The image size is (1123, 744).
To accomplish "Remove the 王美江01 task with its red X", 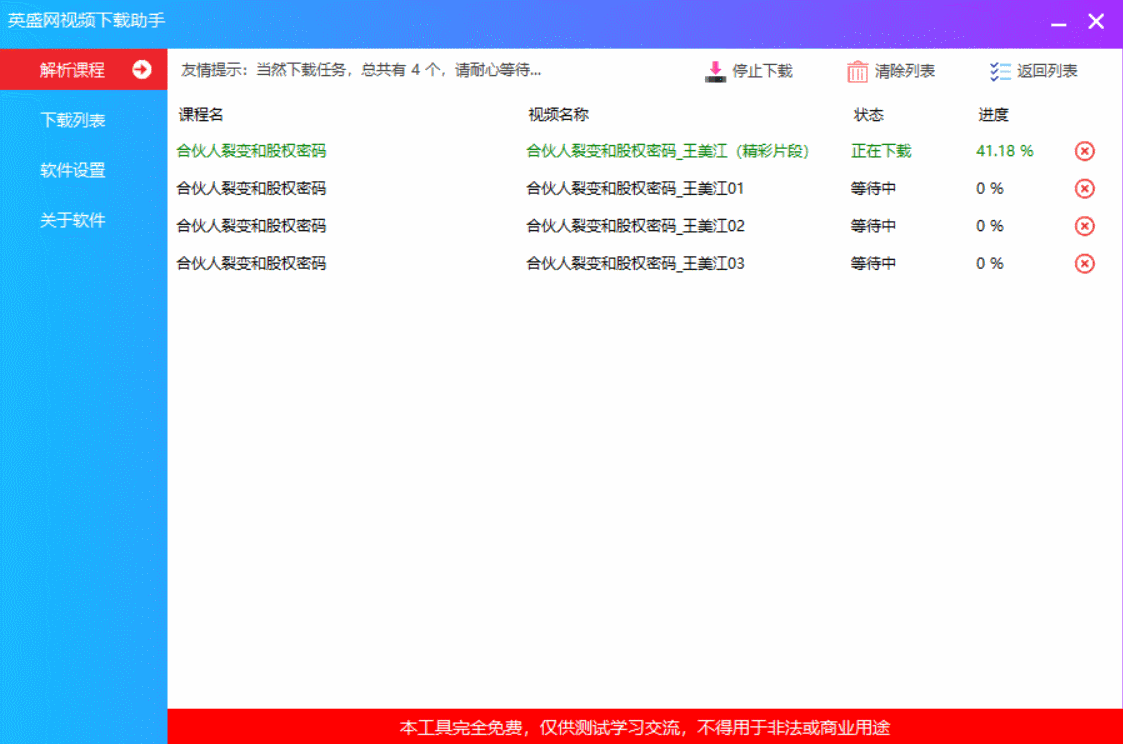I will point(1084,188).
